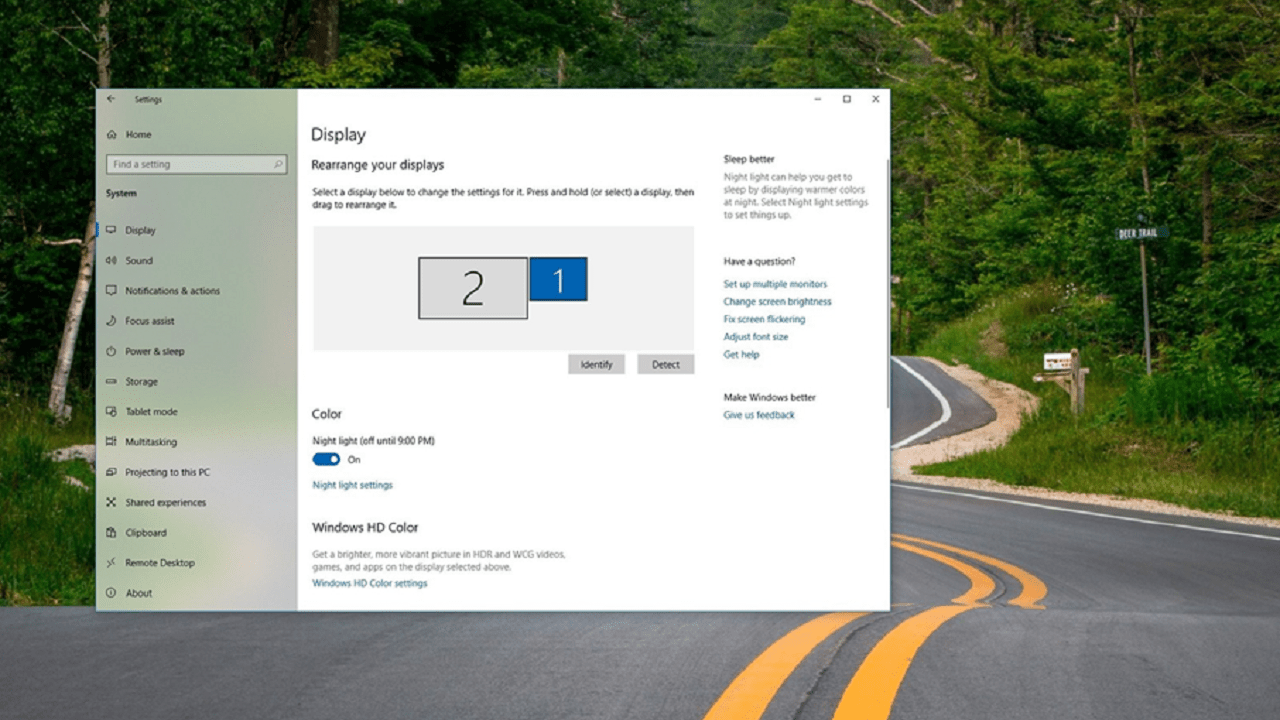Image resolution: width=1280 pixels, height=720 pixels.
Task: Click the Clipboard icon in sidebar
Action: point(111,532)
